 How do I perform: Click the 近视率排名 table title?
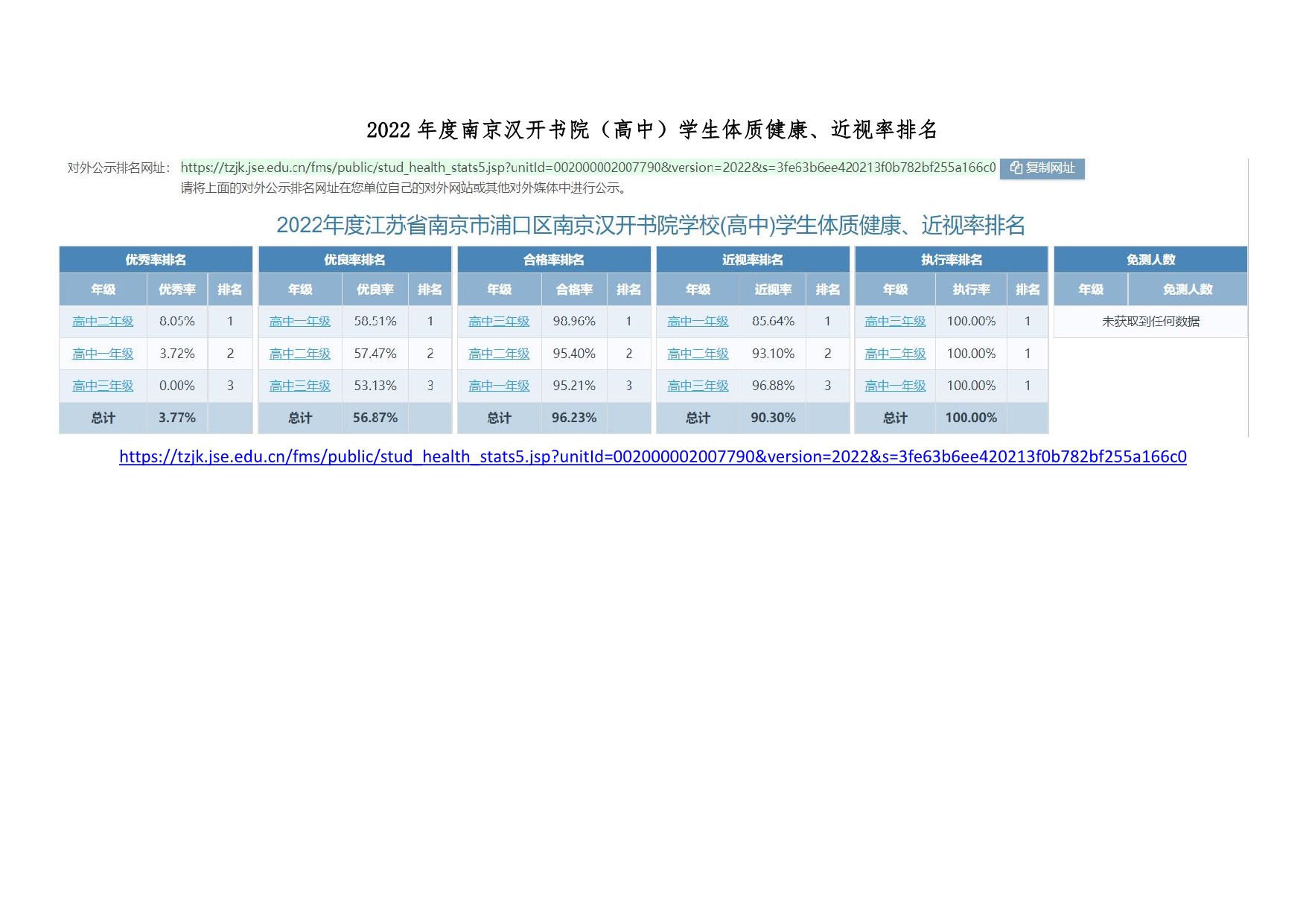pos(752,260)
